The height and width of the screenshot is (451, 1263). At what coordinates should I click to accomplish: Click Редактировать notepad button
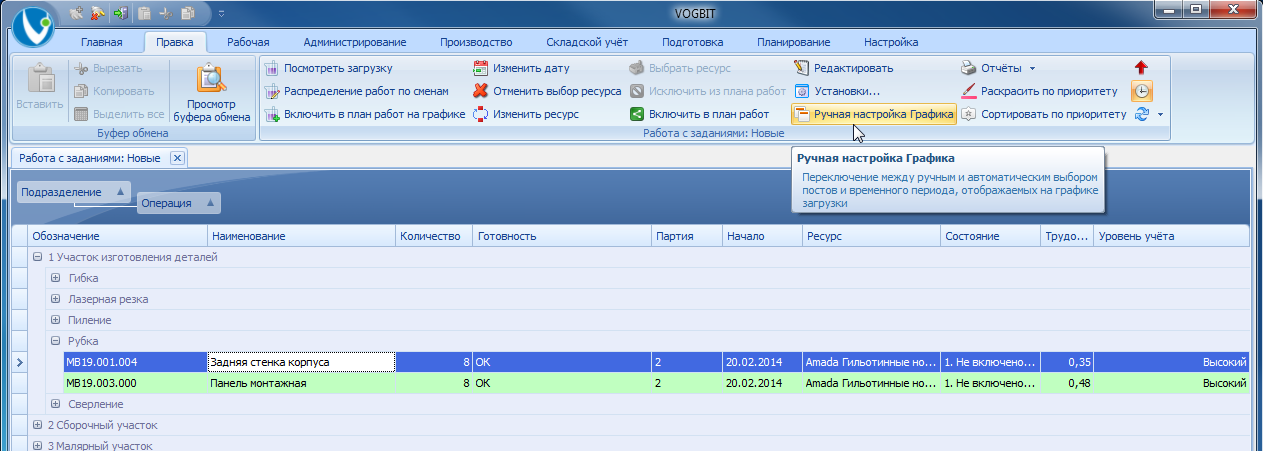pyautogui.click(x=843, y=68)
